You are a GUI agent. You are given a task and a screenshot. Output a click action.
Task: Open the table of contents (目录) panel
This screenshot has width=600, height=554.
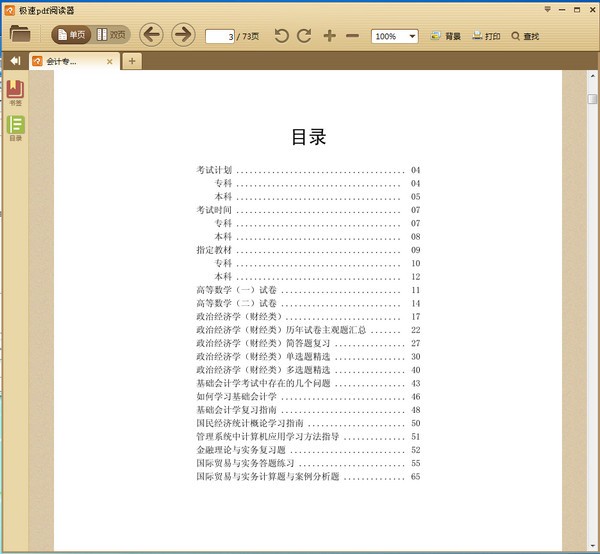click(16, 127)
